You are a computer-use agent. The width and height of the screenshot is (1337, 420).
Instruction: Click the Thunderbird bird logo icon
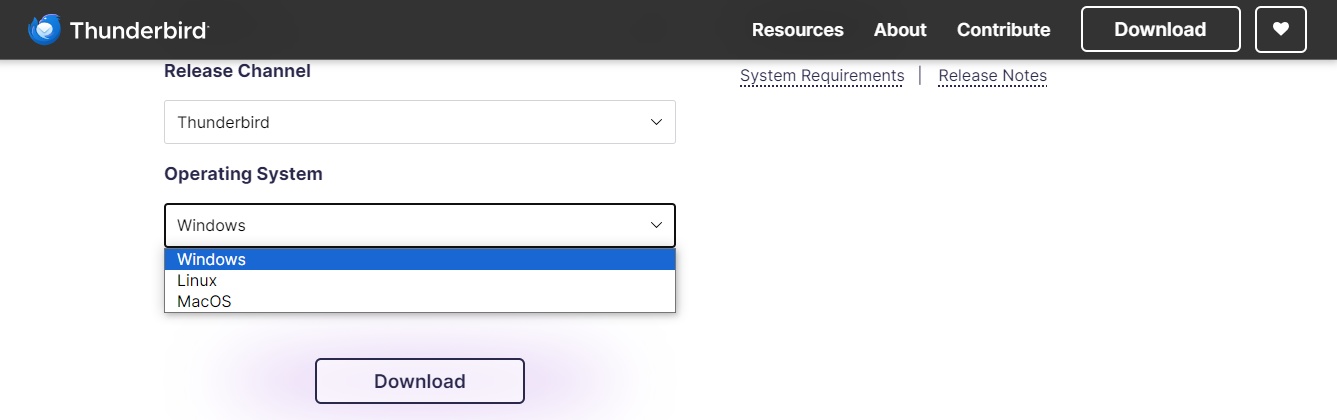click(45, 30)
